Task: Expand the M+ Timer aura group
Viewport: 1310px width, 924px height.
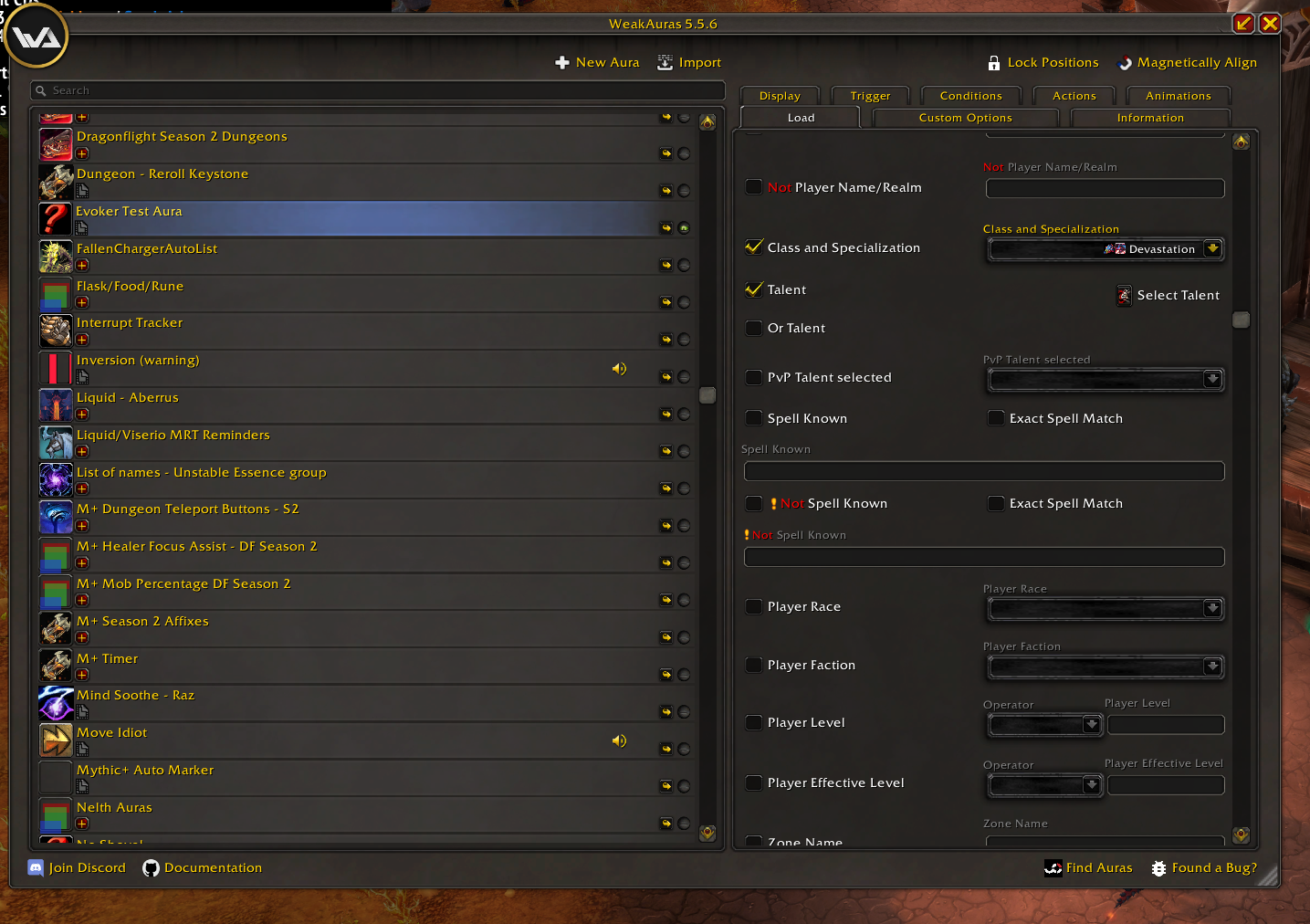Action: click(82, 675)
